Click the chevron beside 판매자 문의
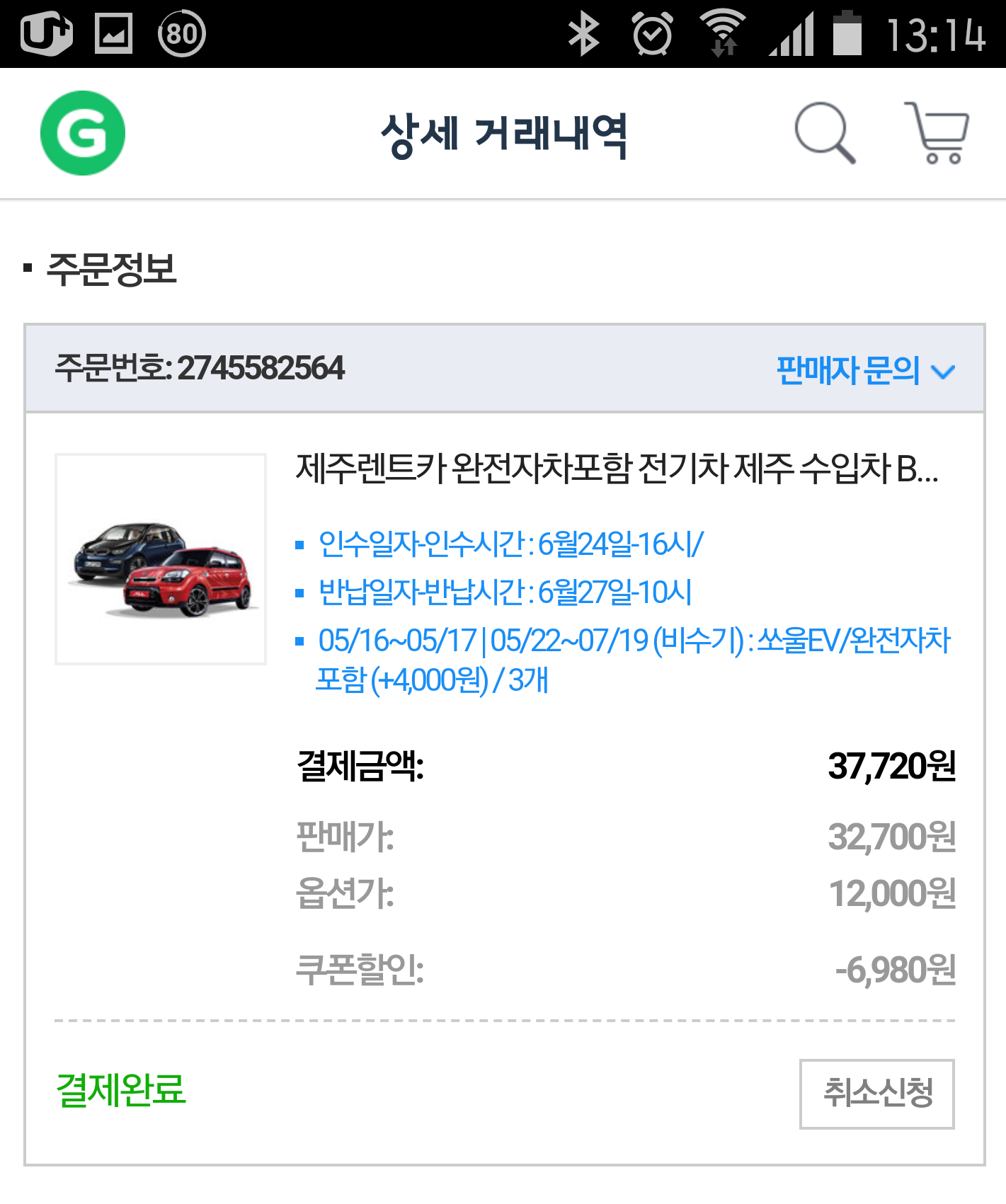 click(943, 372)
